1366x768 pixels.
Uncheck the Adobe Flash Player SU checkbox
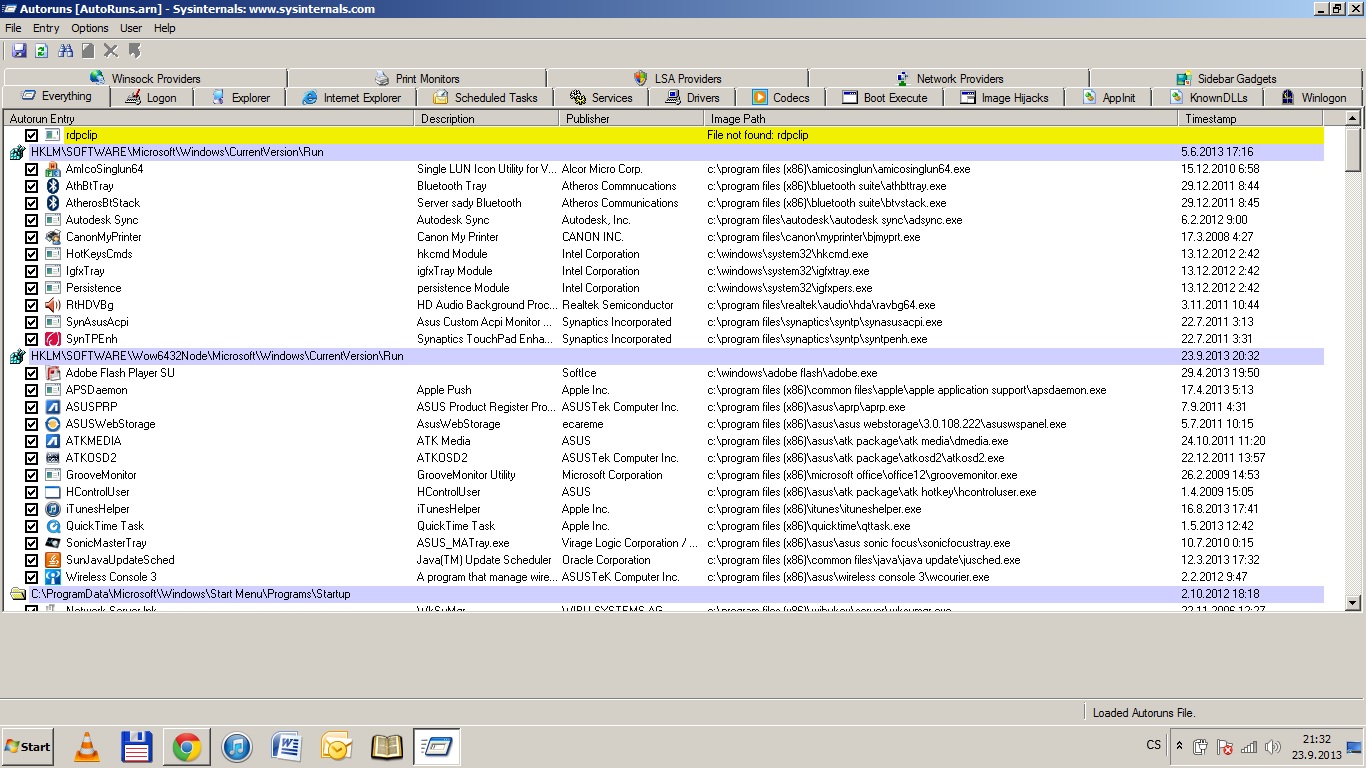pos(32,373)
